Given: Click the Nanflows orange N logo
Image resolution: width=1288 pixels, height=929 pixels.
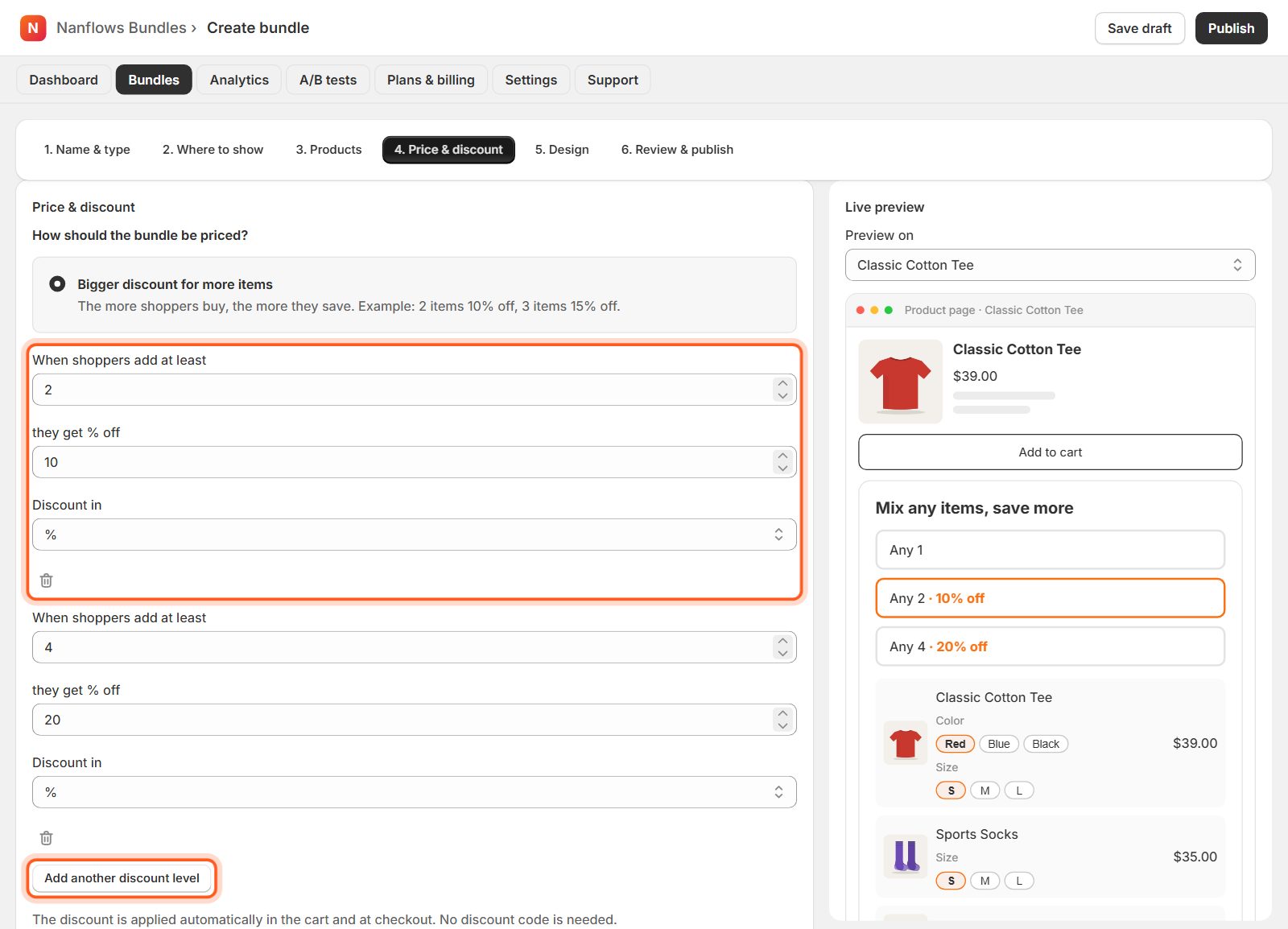Looking at the screenshot, I should pyautogui.click(x=33, y=28).
